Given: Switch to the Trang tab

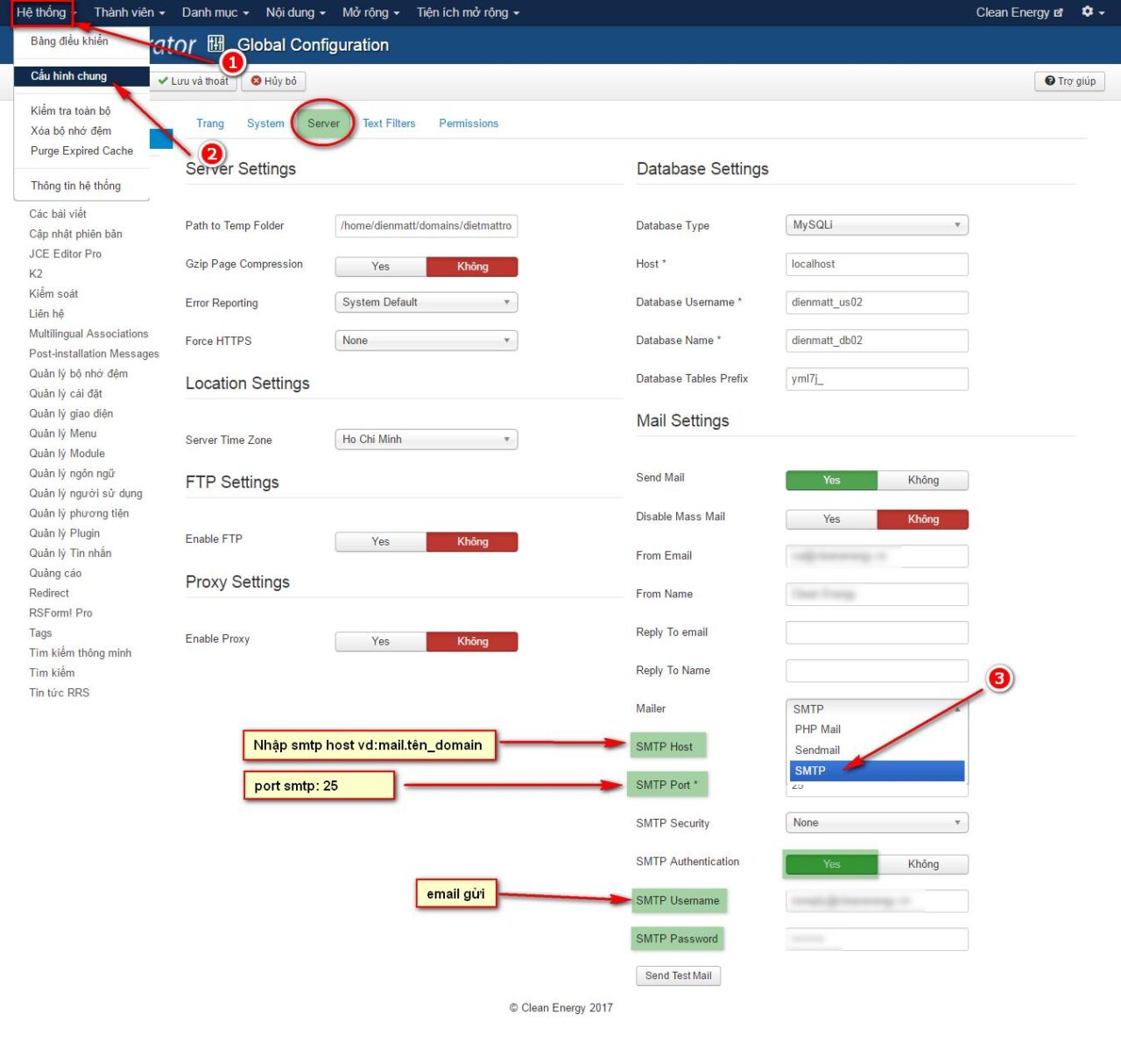Looking at the screenshot, I should (x=210, y=123).
